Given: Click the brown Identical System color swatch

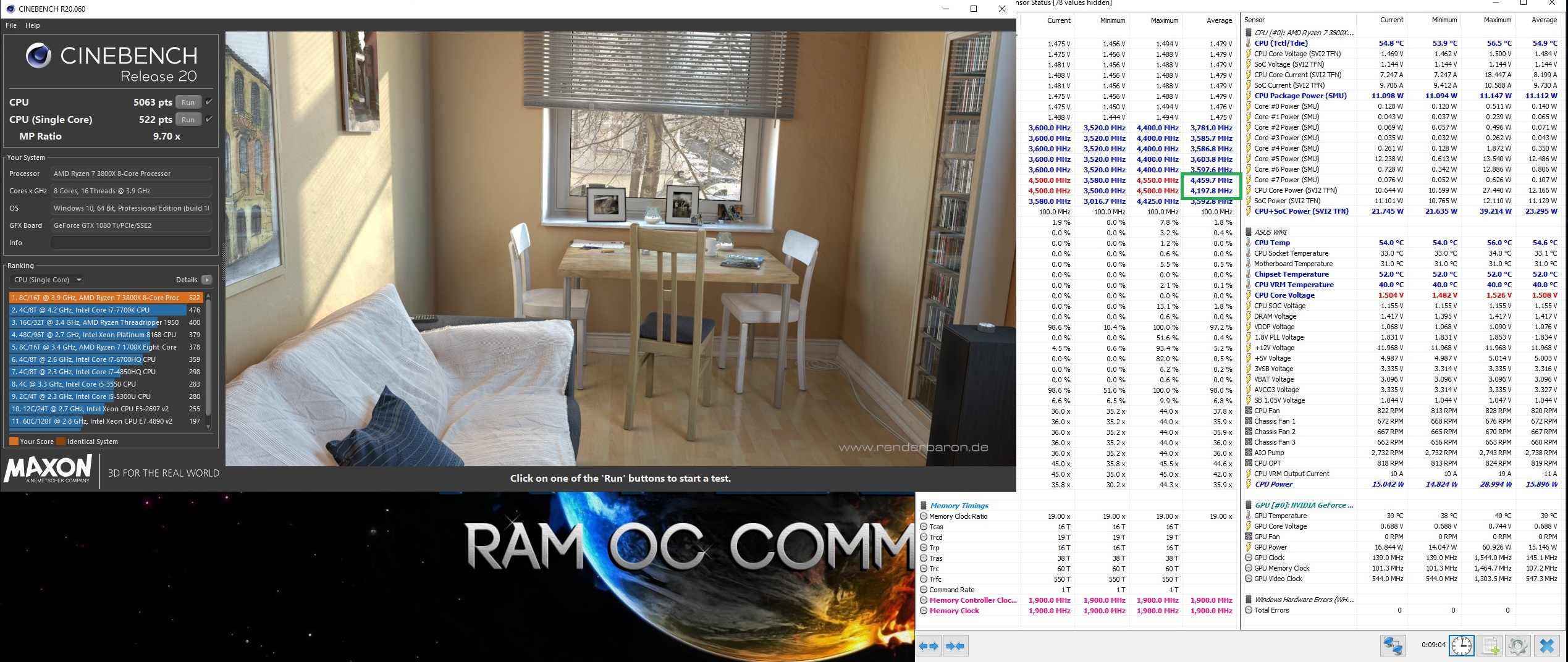Looking at the screenshot, I should point(61,442).
